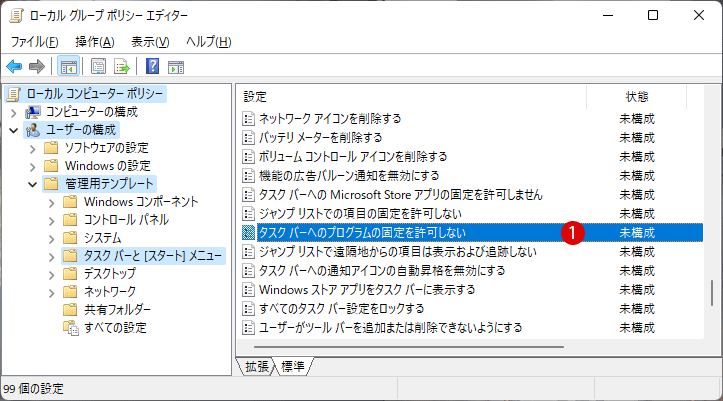This screenshot has height=401, width=723.
Task: Select ジャンプ リストでの項目の固定を許可しない policy
Action: tap(360, 213)
